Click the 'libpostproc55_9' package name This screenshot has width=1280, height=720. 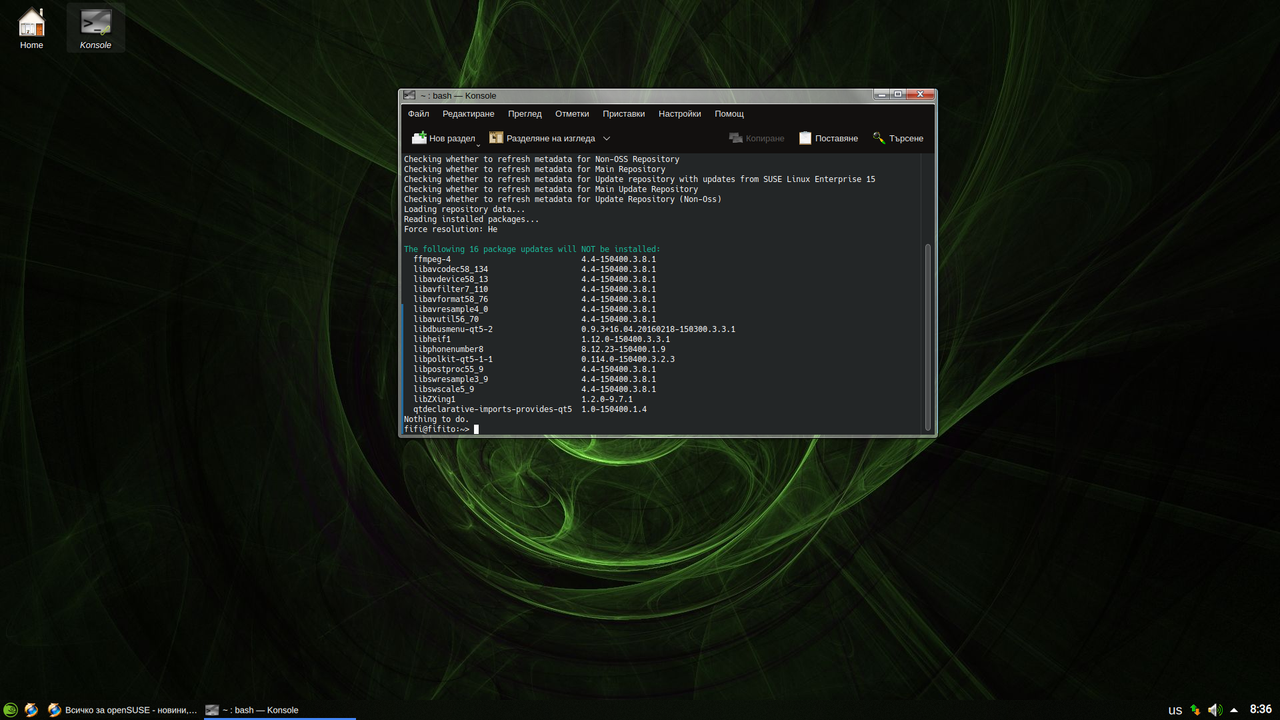coord(449,369)
